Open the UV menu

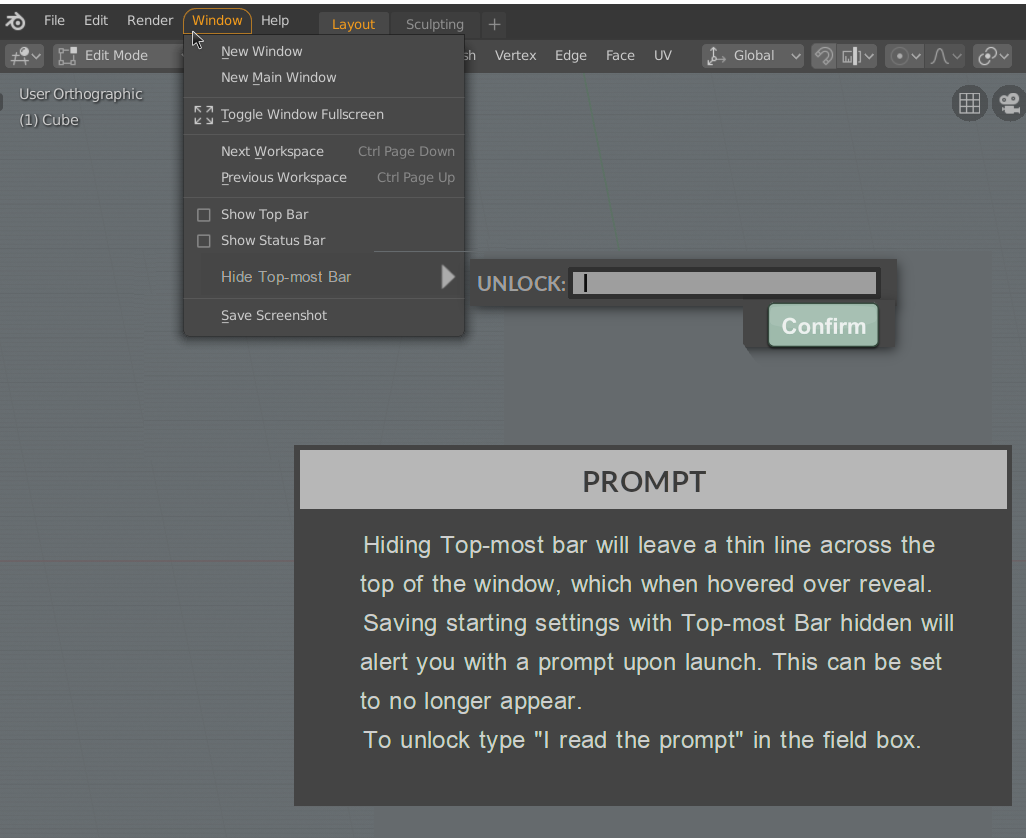663,56
